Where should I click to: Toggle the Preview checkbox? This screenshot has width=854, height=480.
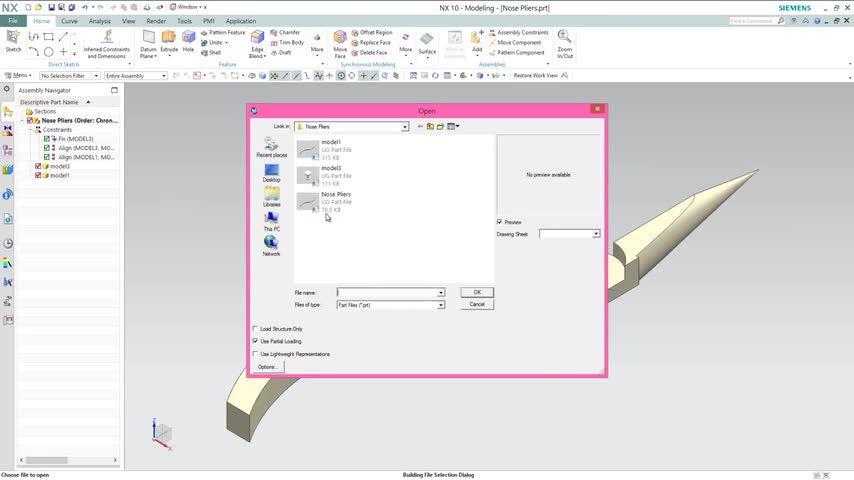tap(499, 222)
